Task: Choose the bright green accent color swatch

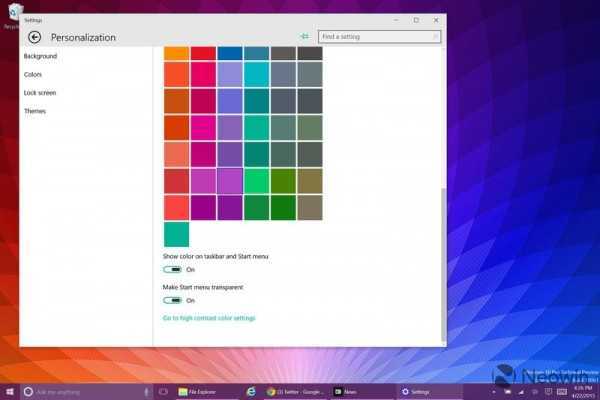Action: pos(256,181)
